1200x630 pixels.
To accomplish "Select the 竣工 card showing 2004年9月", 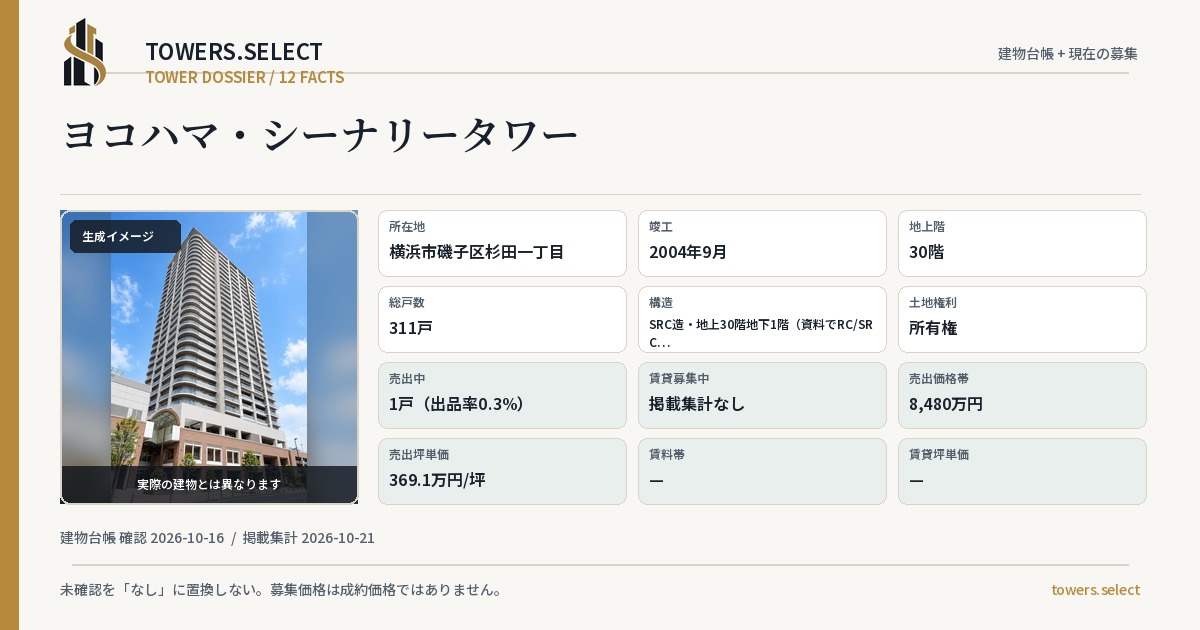I will [x=762, y=243].
